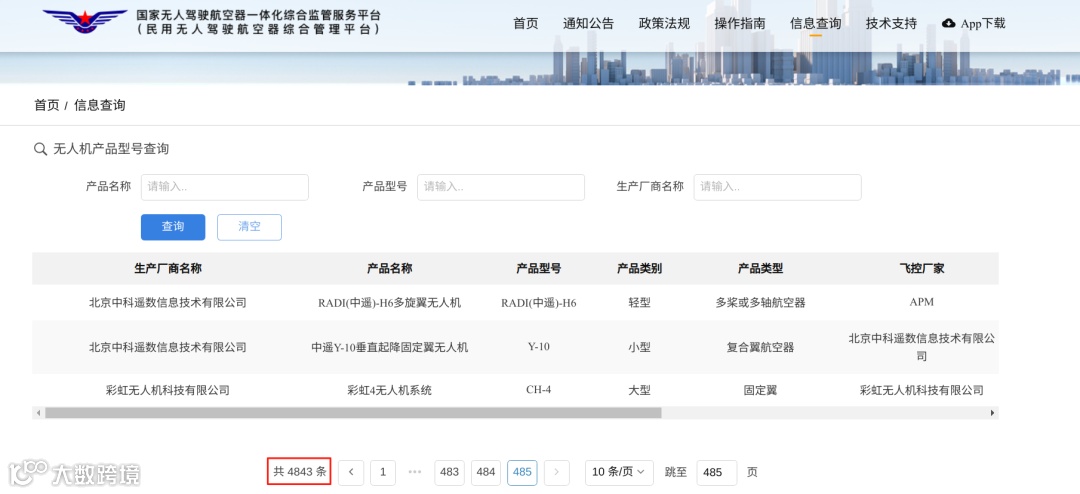The width and height of the screenshot is (1080, 494).
Task: Click the 产品型号 column header
Action: pos(539,269)
